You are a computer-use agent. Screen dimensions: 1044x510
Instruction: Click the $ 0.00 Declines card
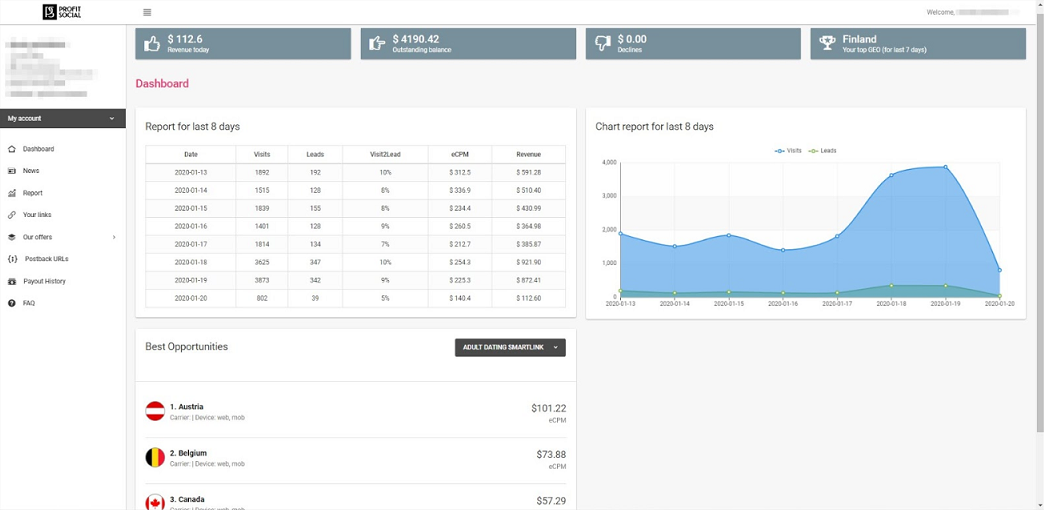click(693, 44)
